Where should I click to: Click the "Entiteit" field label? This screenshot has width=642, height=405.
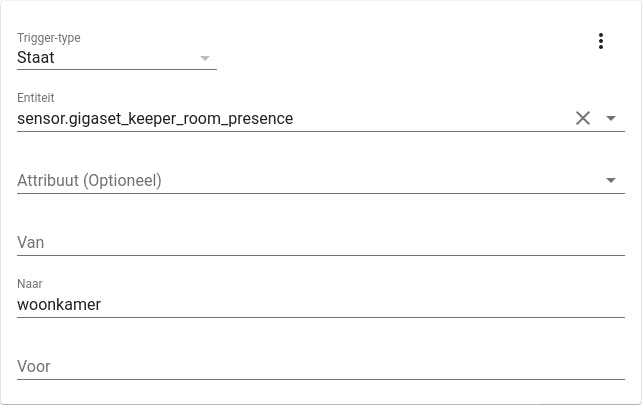point(36,98)
